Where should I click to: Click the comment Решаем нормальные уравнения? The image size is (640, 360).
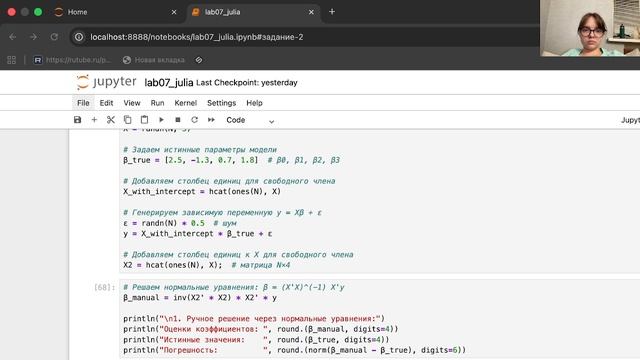(233, 287)
